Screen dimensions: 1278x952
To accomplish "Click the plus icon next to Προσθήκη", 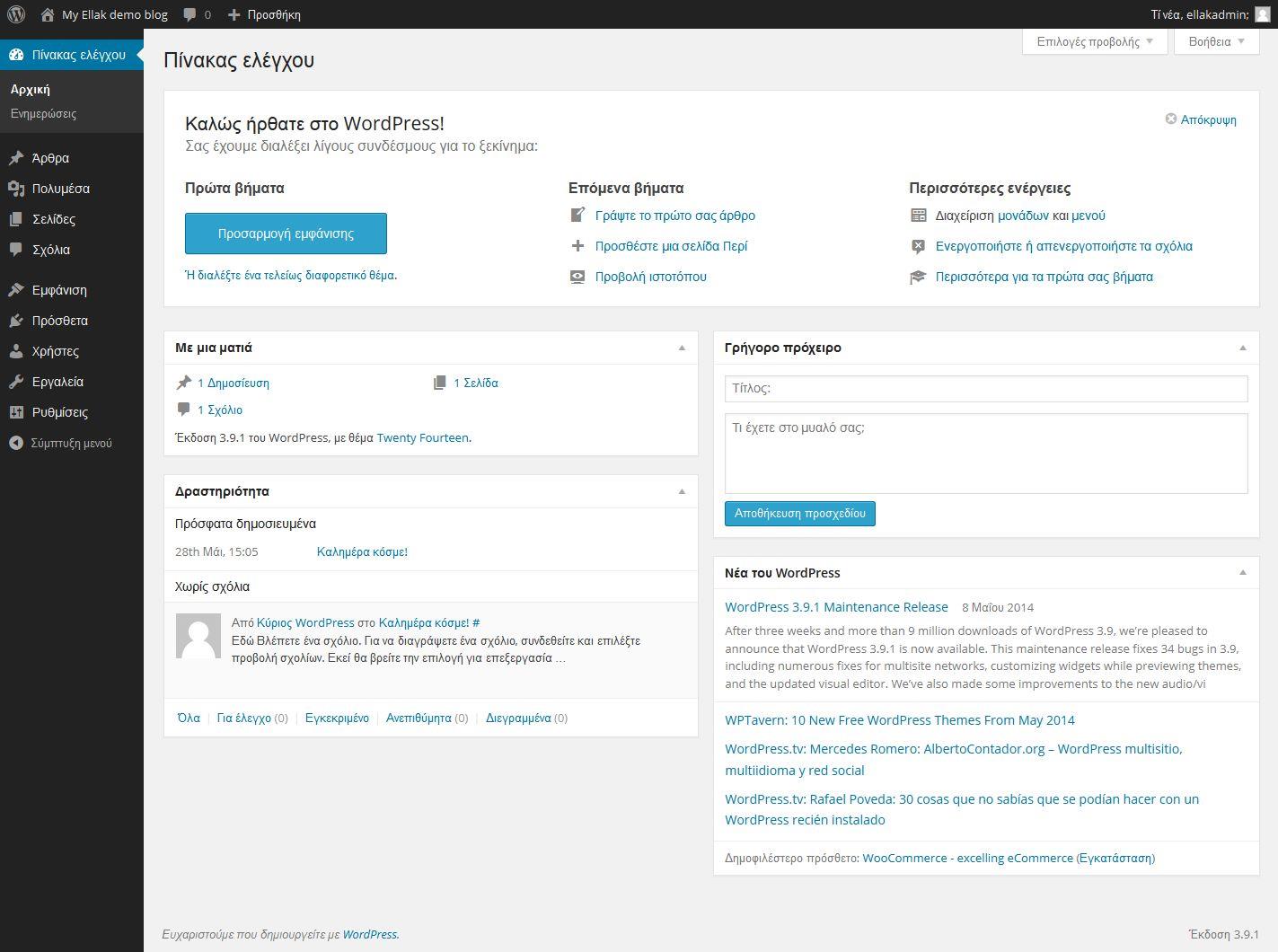I will pos(234,14).
